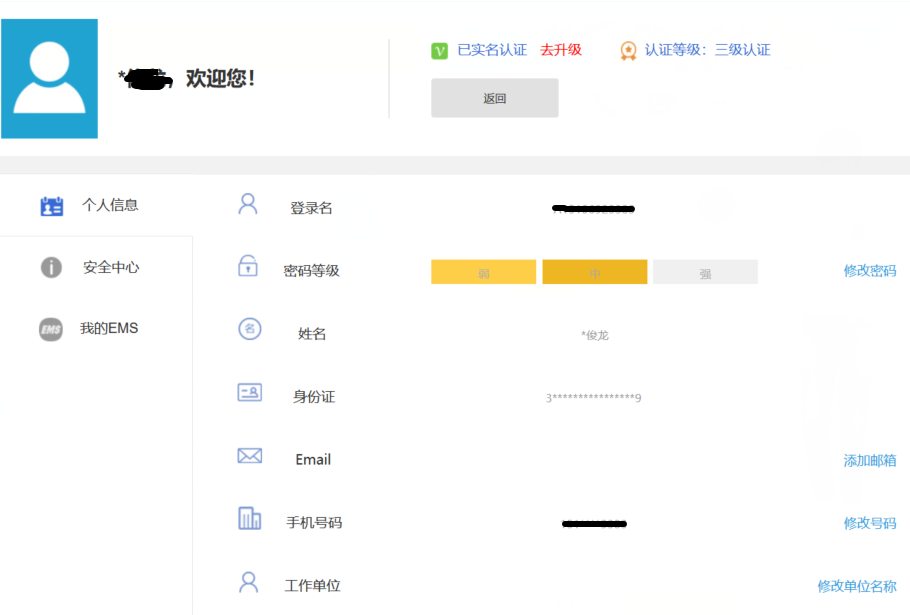The width and height of the screenshot is (910, 615).
Task: Click the 中 segment of password strength bar
Action: click(595, 271)
